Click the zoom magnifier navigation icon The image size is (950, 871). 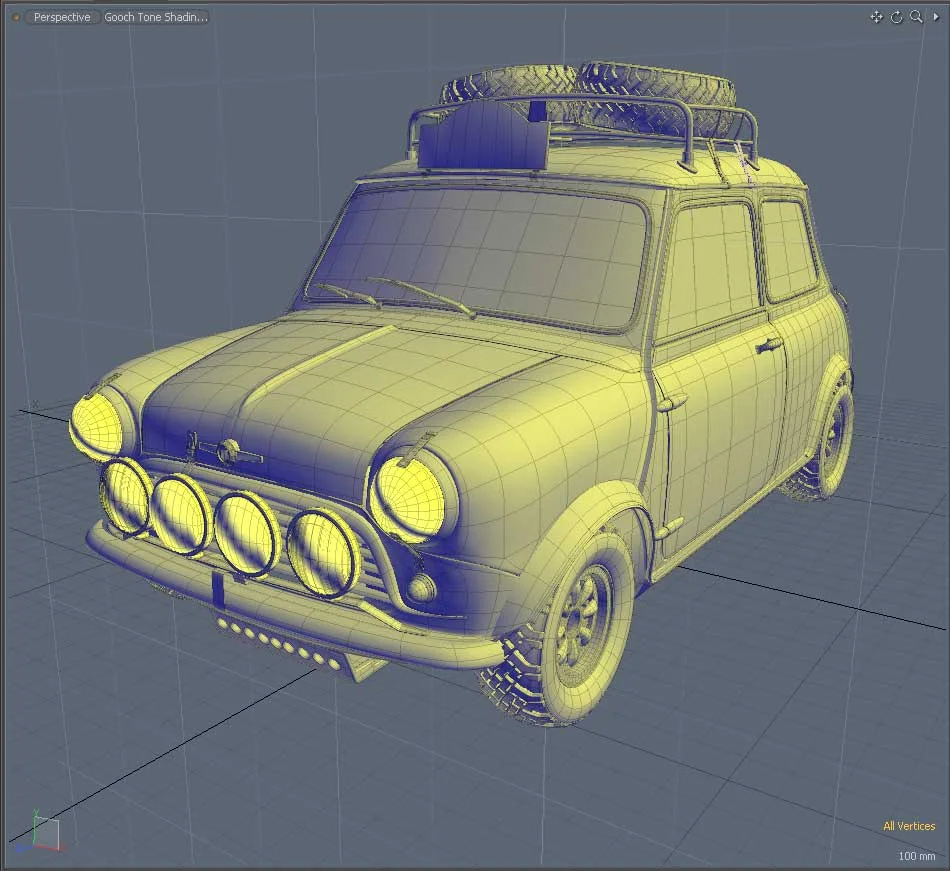[x=917, y=17]
